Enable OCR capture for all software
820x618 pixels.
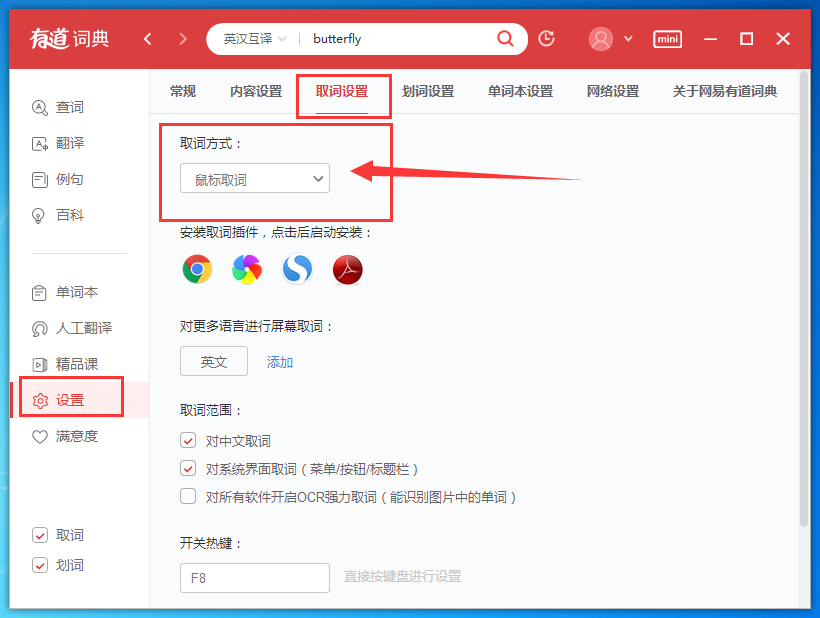tap(188, 496)
